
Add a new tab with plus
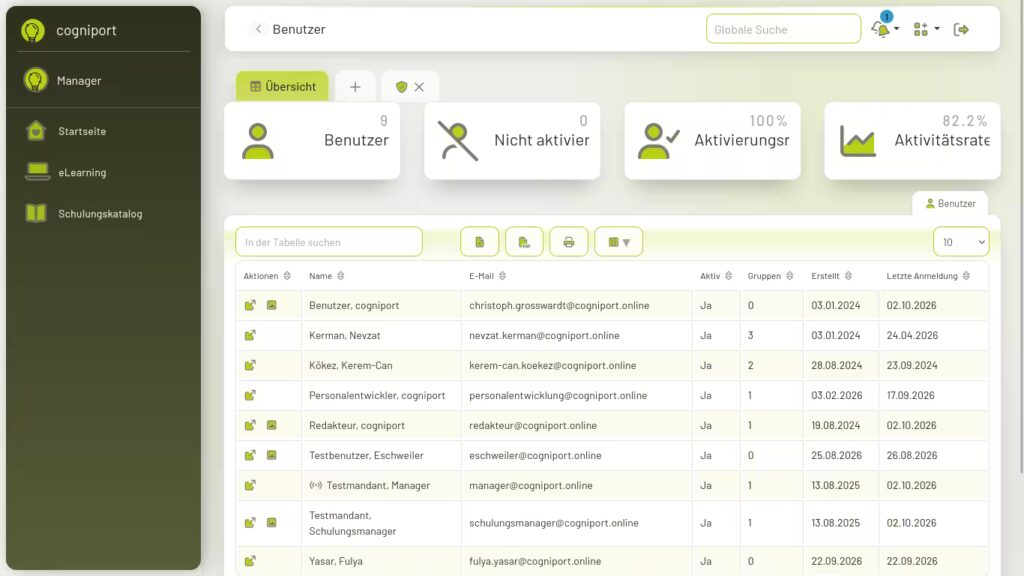355,86
